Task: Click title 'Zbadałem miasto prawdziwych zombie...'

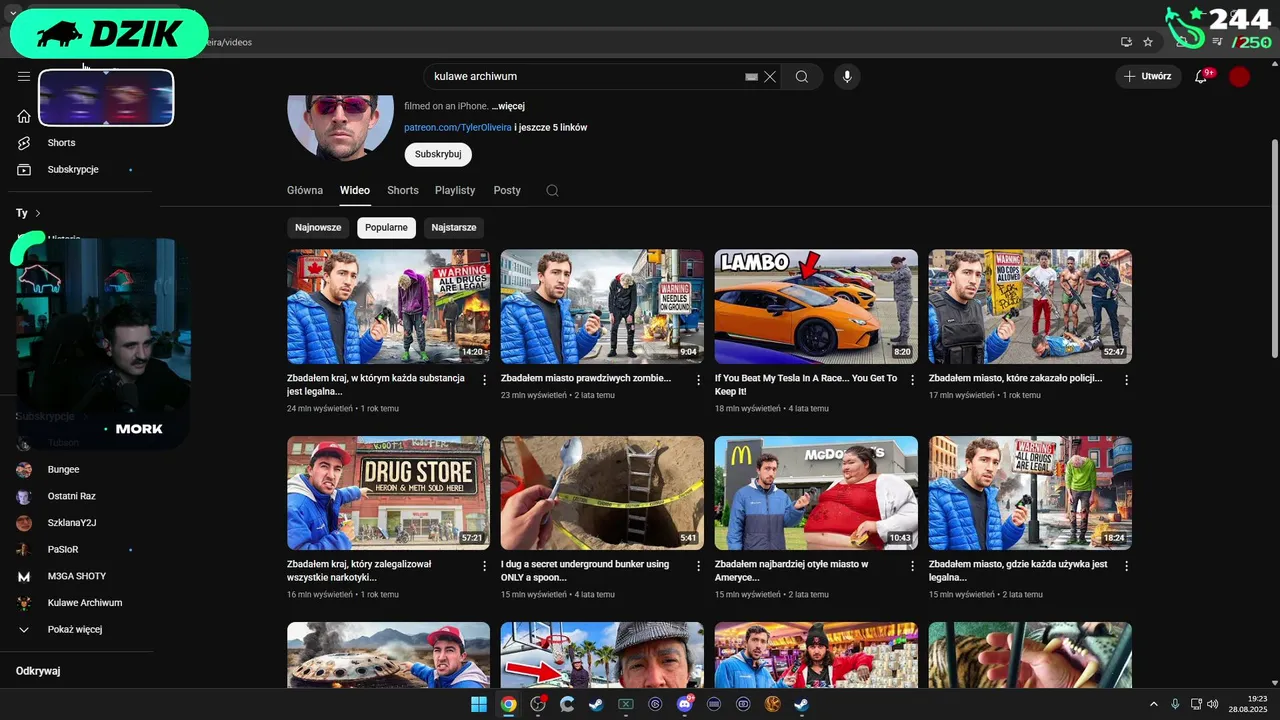Action: [586, 379]
